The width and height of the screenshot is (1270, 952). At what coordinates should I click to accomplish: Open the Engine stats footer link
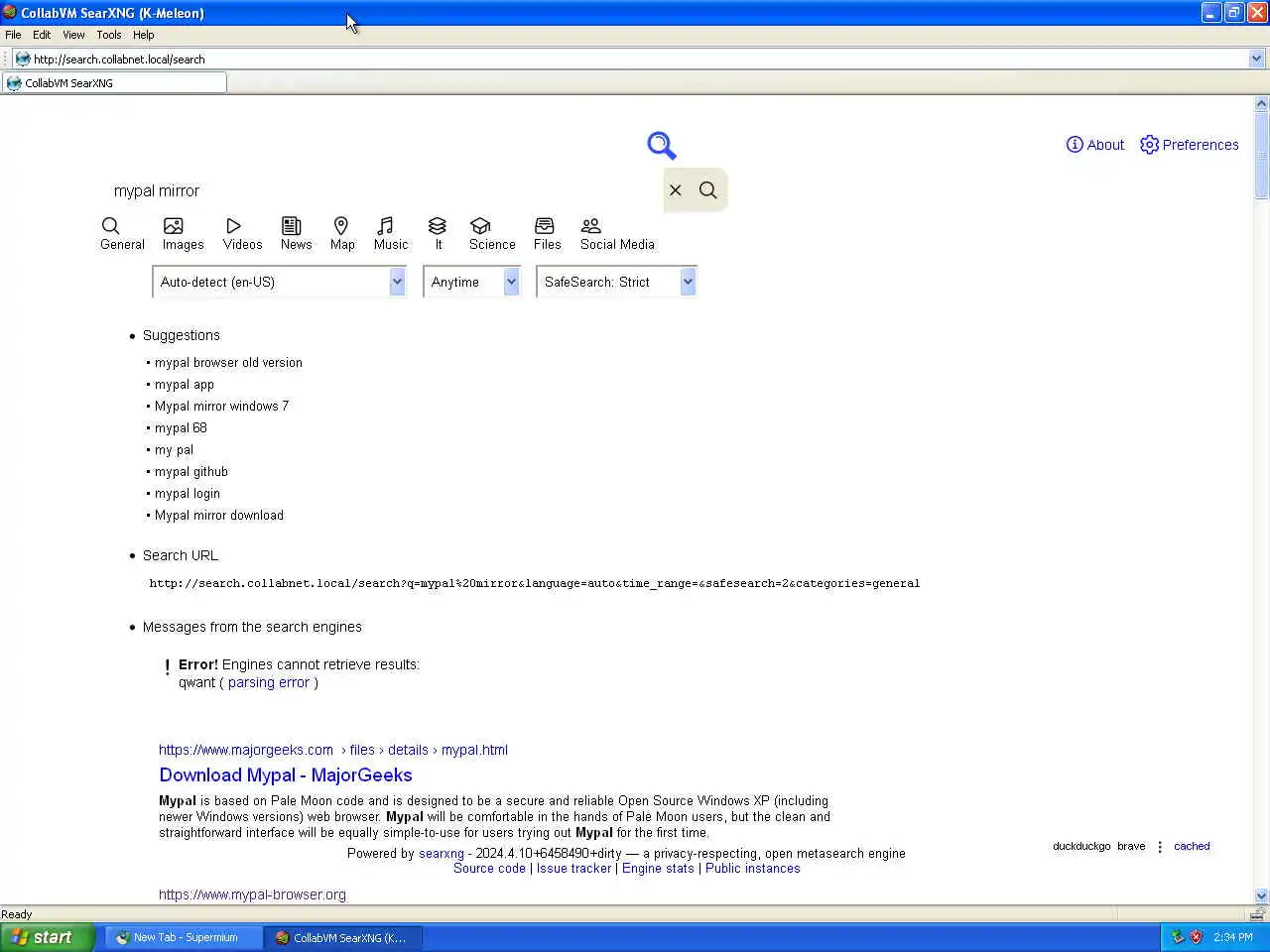[x=658, y=869]
